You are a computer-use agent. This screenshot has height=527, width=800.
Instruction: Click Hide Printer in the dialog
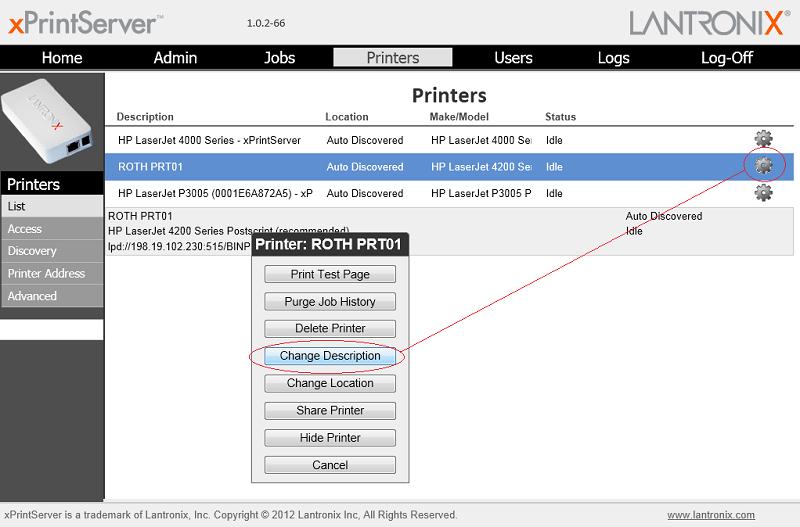(x=330, y=438)
